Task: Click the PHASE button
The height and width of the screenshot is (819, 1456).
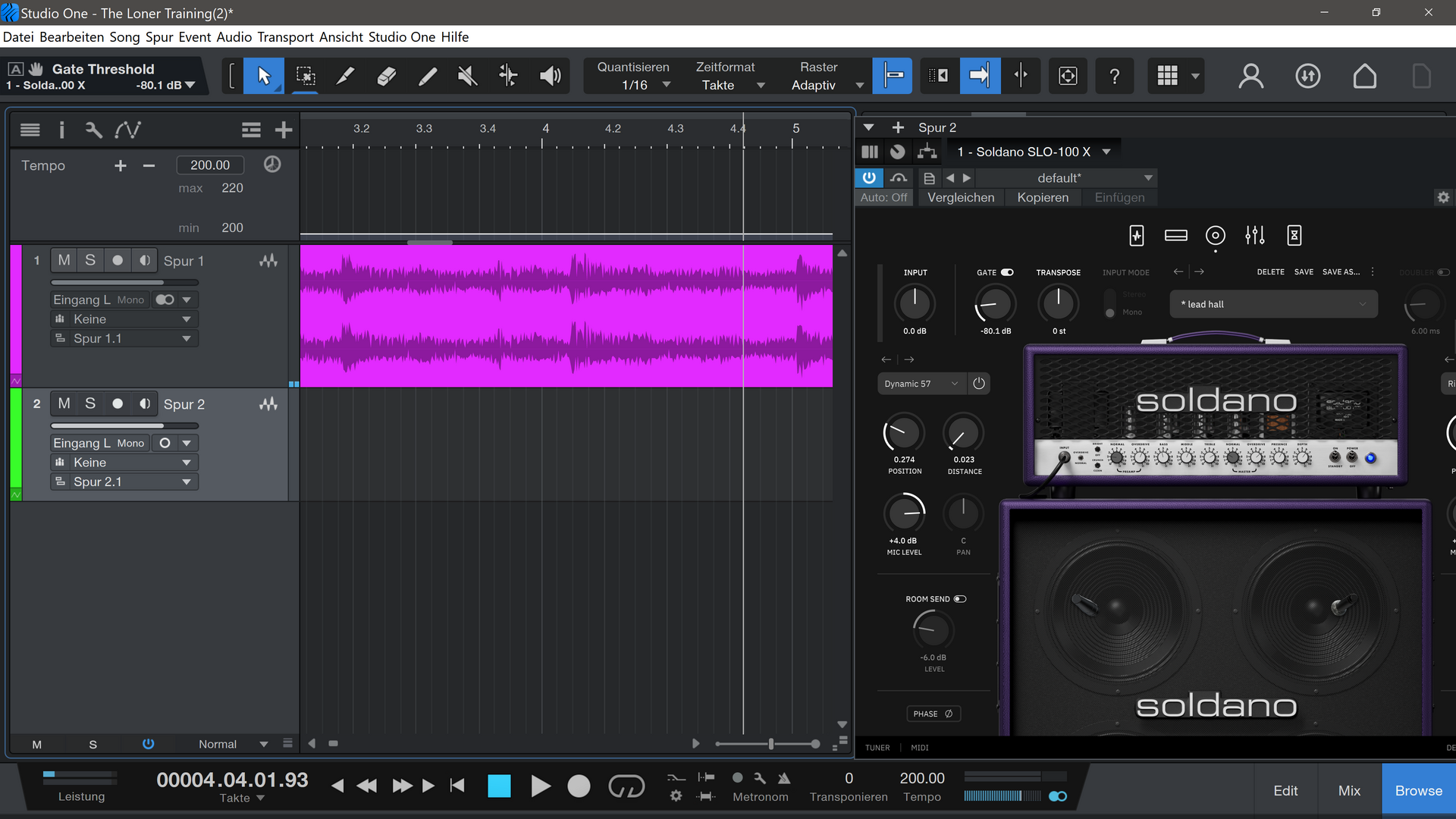Action: (934, 714)
